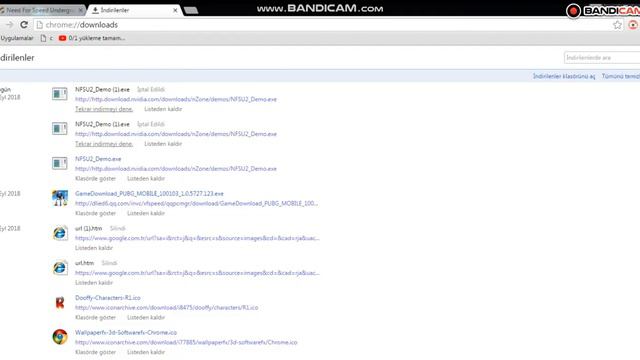Click the Dooffy-Characters-R1.ico red R icon
Image resolution: width=640 pixels, height=360 pixels.
[60, 302]
